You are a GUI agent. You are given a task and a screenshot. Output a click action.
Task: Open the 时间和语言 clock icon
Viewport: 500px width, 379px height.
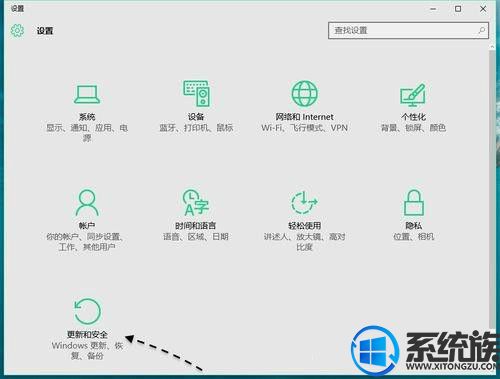pyautogui.click(x=196, y=202)
